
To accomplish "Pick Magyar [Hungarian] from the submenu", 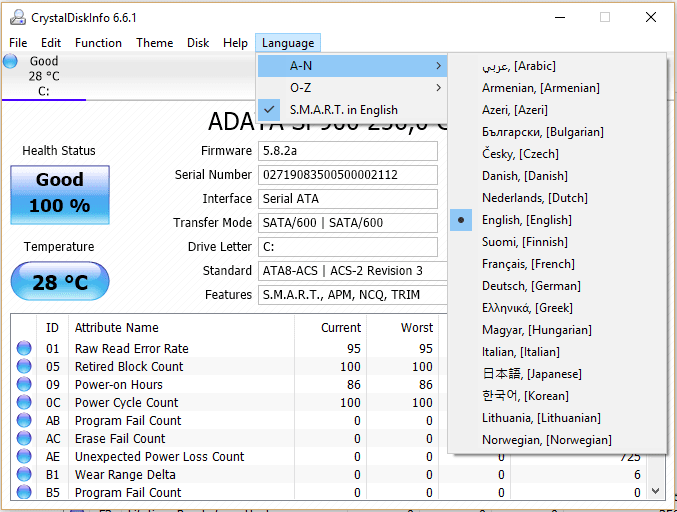I will tap(557, 330).
